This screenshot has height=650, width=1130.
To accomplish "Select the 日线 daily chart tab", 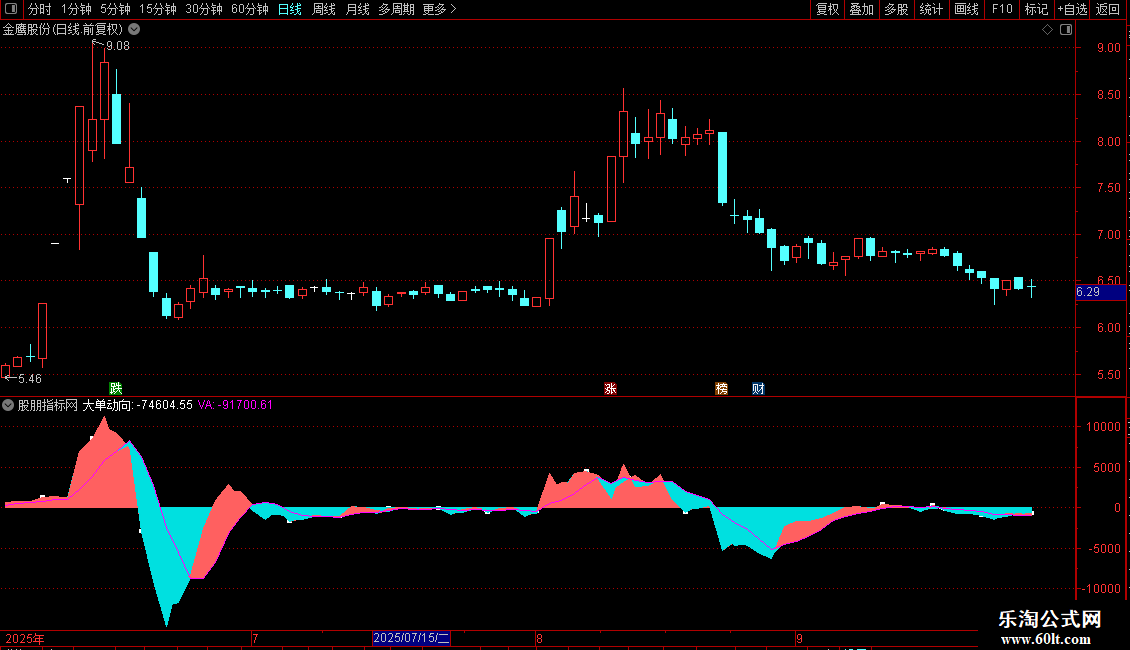I will point(290,9).
